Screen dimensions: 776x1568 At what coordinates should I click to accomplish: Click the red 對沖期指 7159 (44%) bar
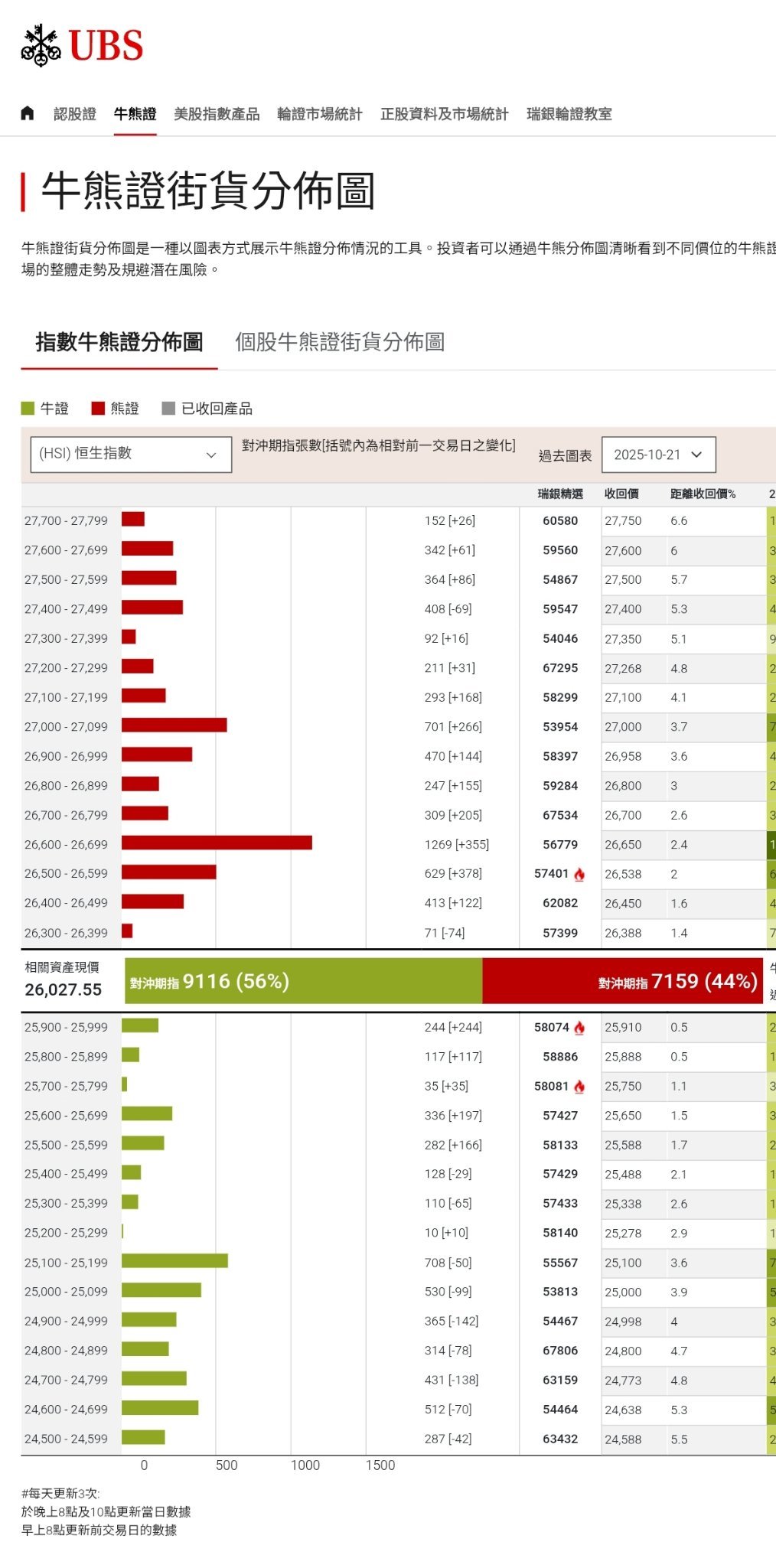click(x=622, y=981)
